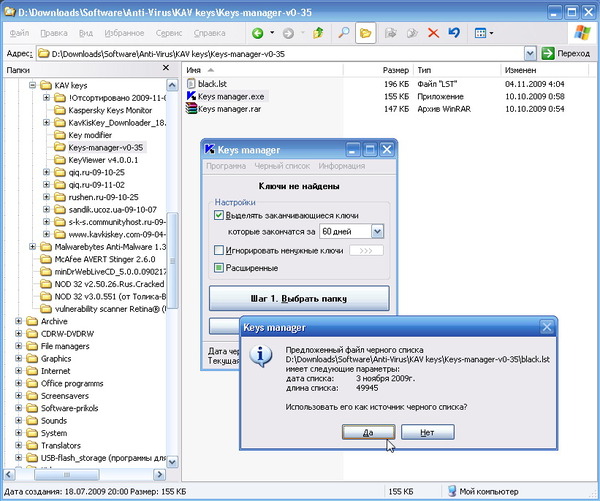Click the green Переход go arrow
The image size is (600, 501).
[548, 54]
